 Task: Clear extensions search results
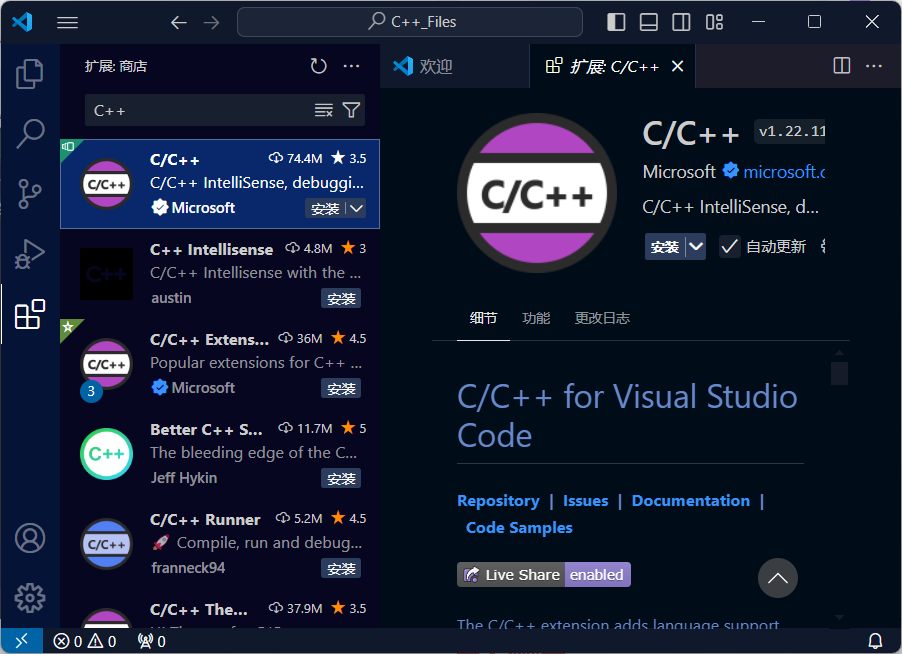[324, 110]
